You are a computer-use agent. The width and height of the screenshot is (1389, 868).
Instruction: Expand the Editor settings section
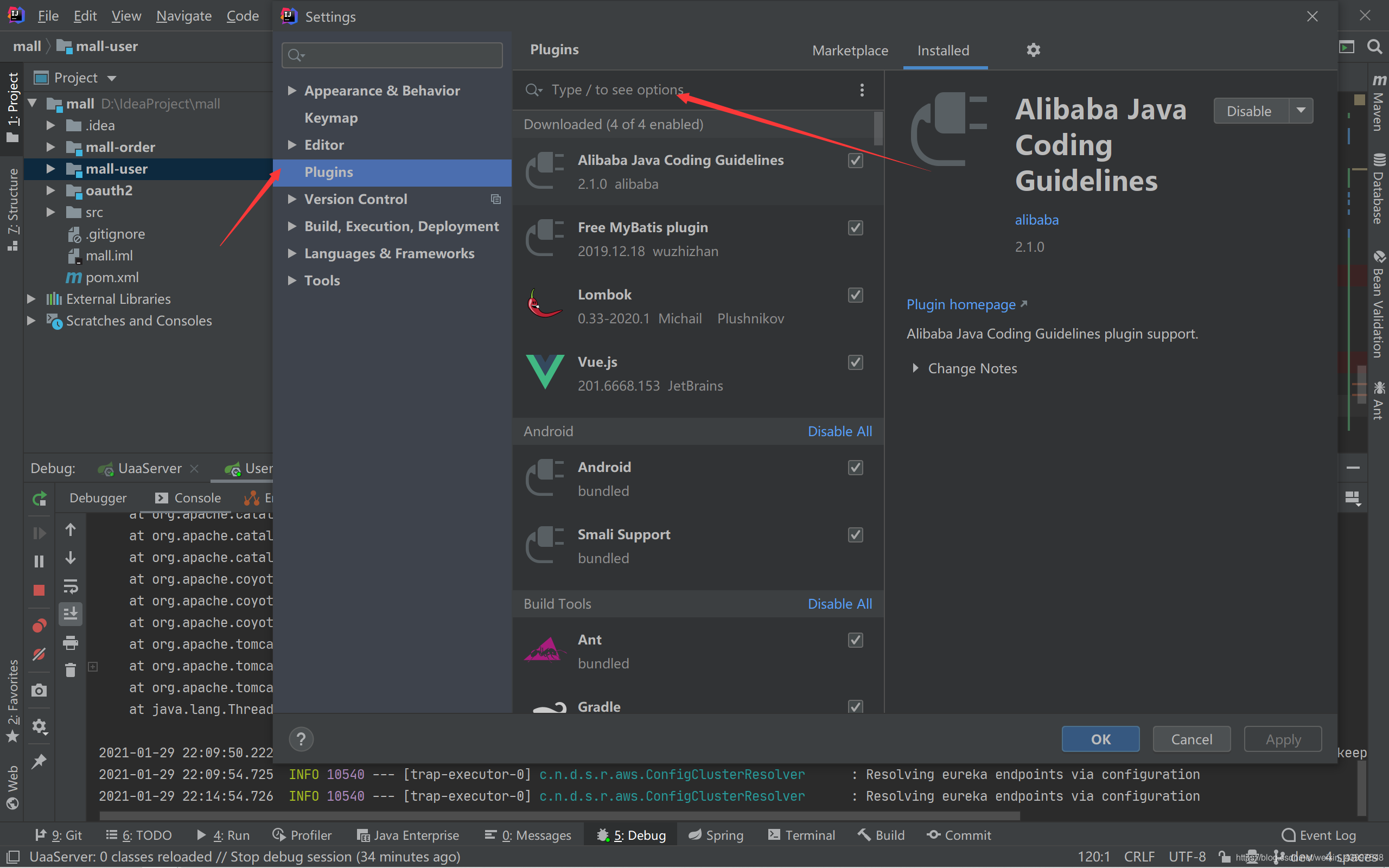pyautogui.click(x=291, y=145)
